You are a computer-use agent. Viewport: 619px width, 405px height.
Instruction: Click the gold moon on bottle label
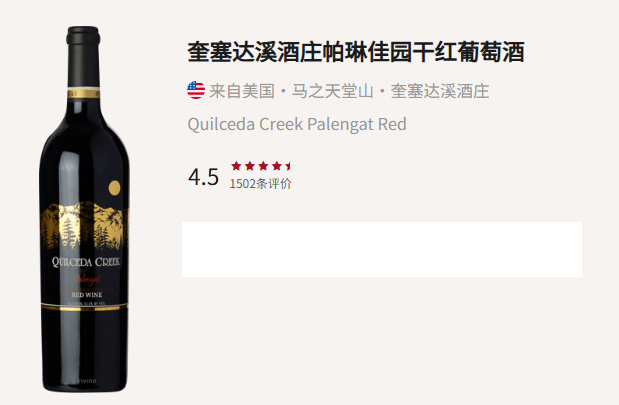[x=114, y=188]
